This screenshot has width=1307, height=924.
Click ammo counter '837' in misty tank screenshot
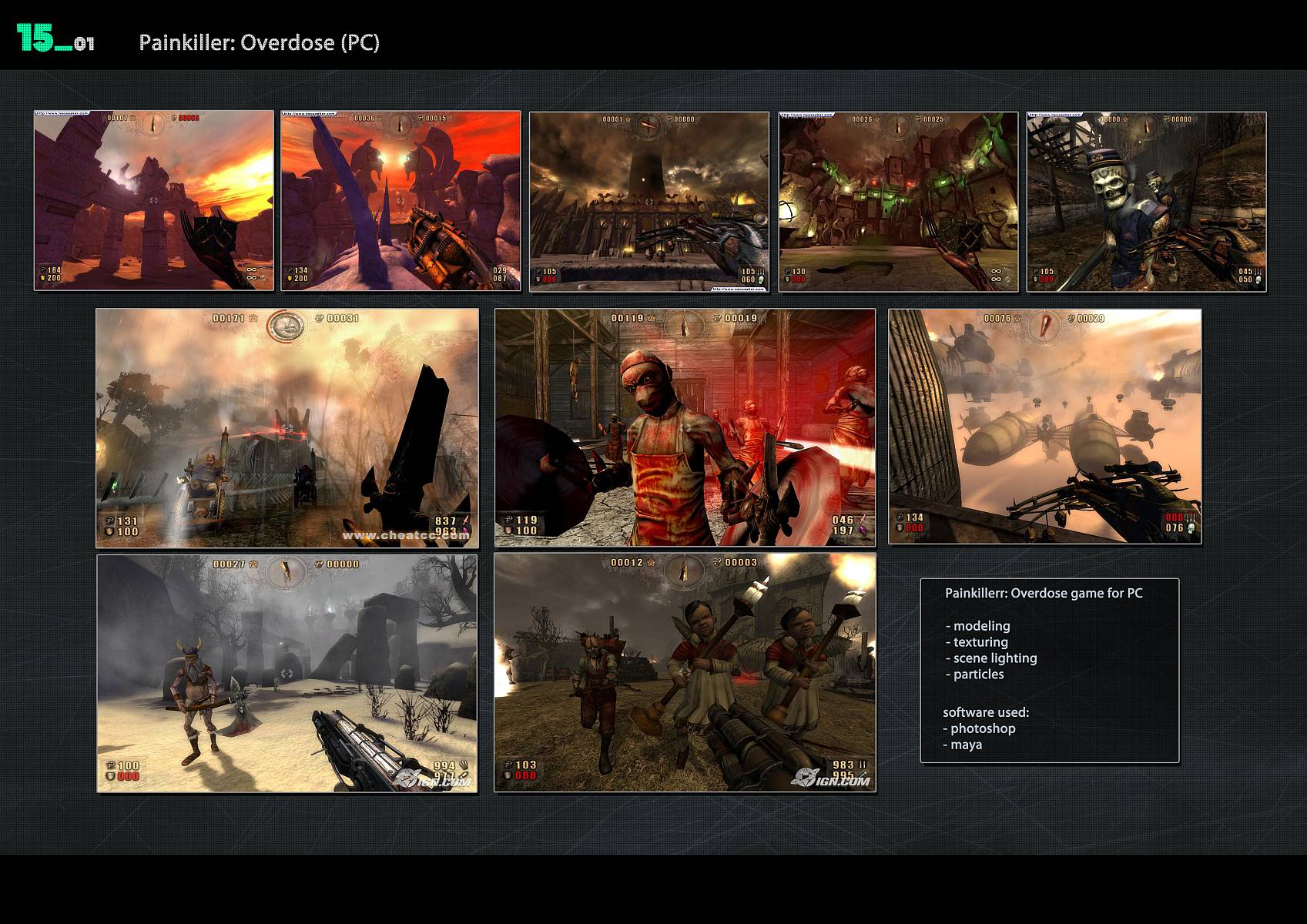pyautogui.click(x=446, y=521)
